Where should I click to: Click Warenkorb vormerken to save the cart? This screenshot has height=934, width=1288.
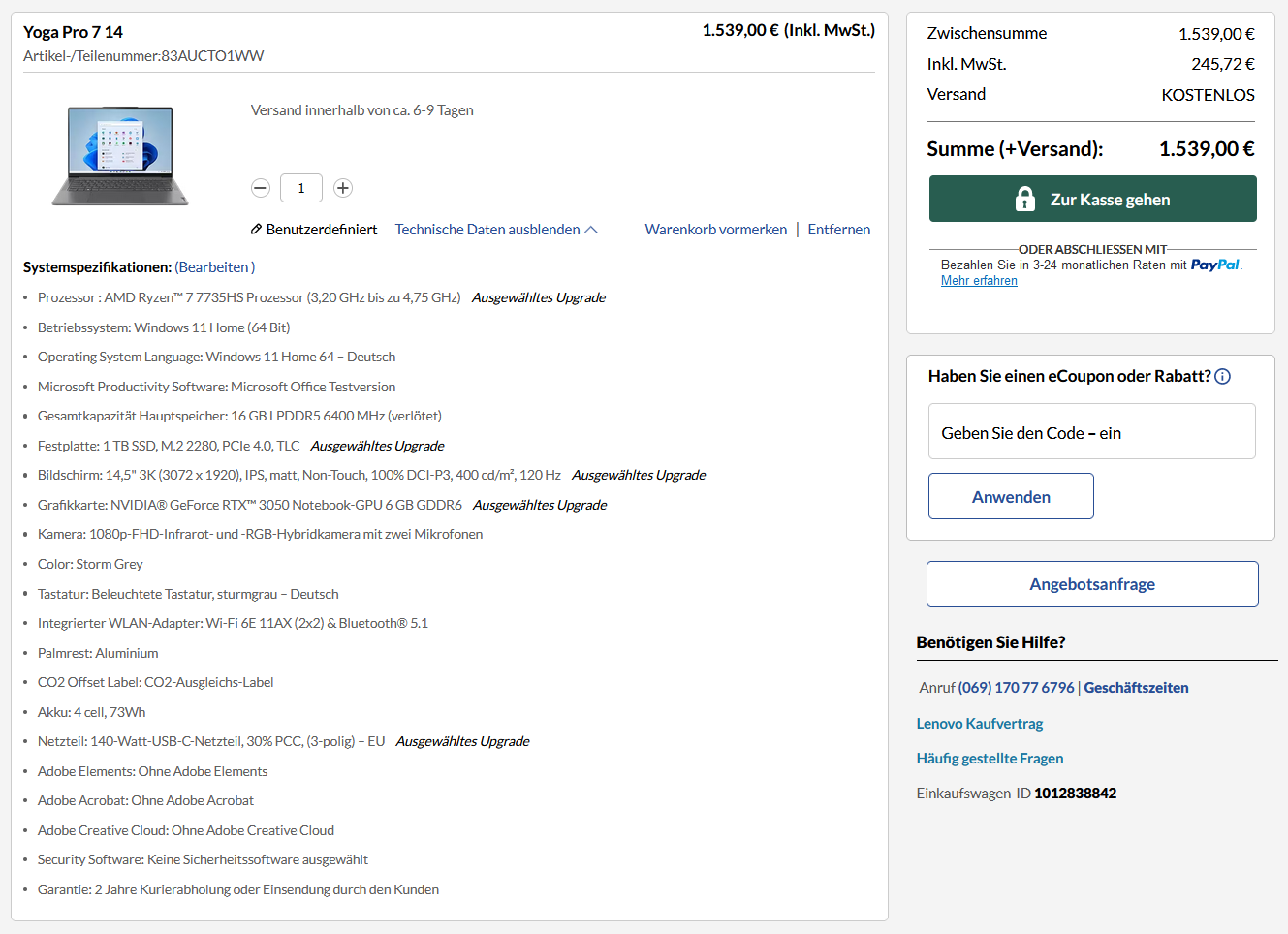click(x=716, y=229)
